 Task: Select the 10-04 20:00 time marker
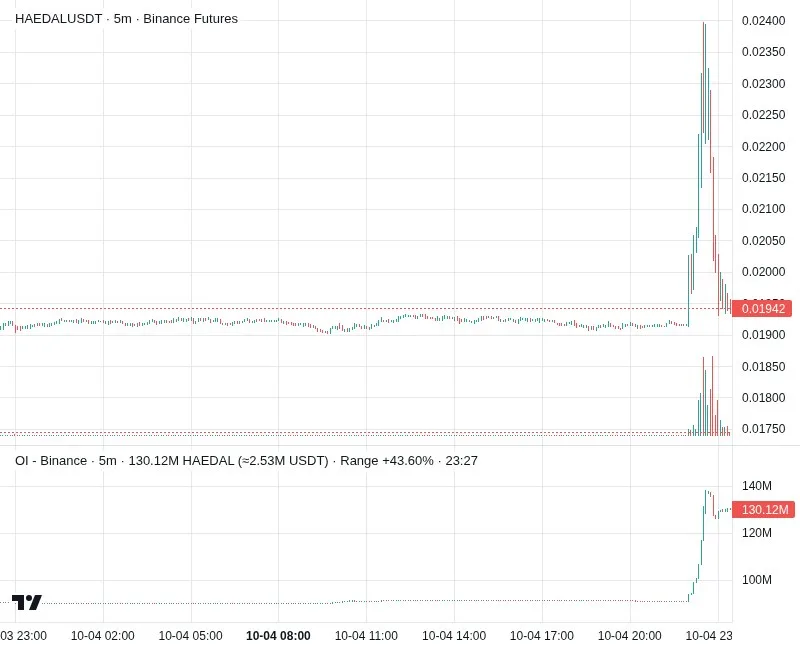point(630,636)
